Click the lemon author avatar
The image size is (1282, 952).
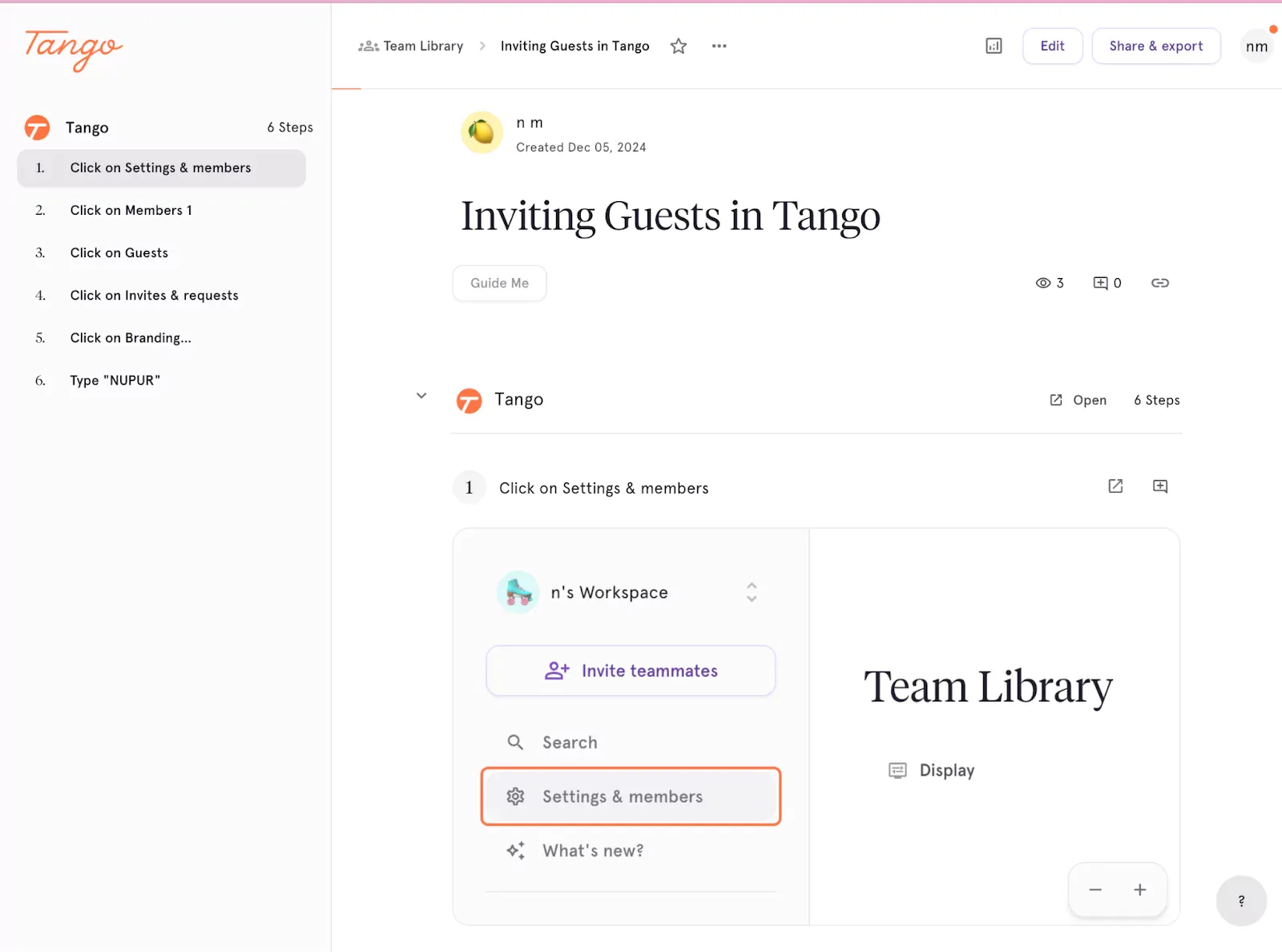pos(482,132)
